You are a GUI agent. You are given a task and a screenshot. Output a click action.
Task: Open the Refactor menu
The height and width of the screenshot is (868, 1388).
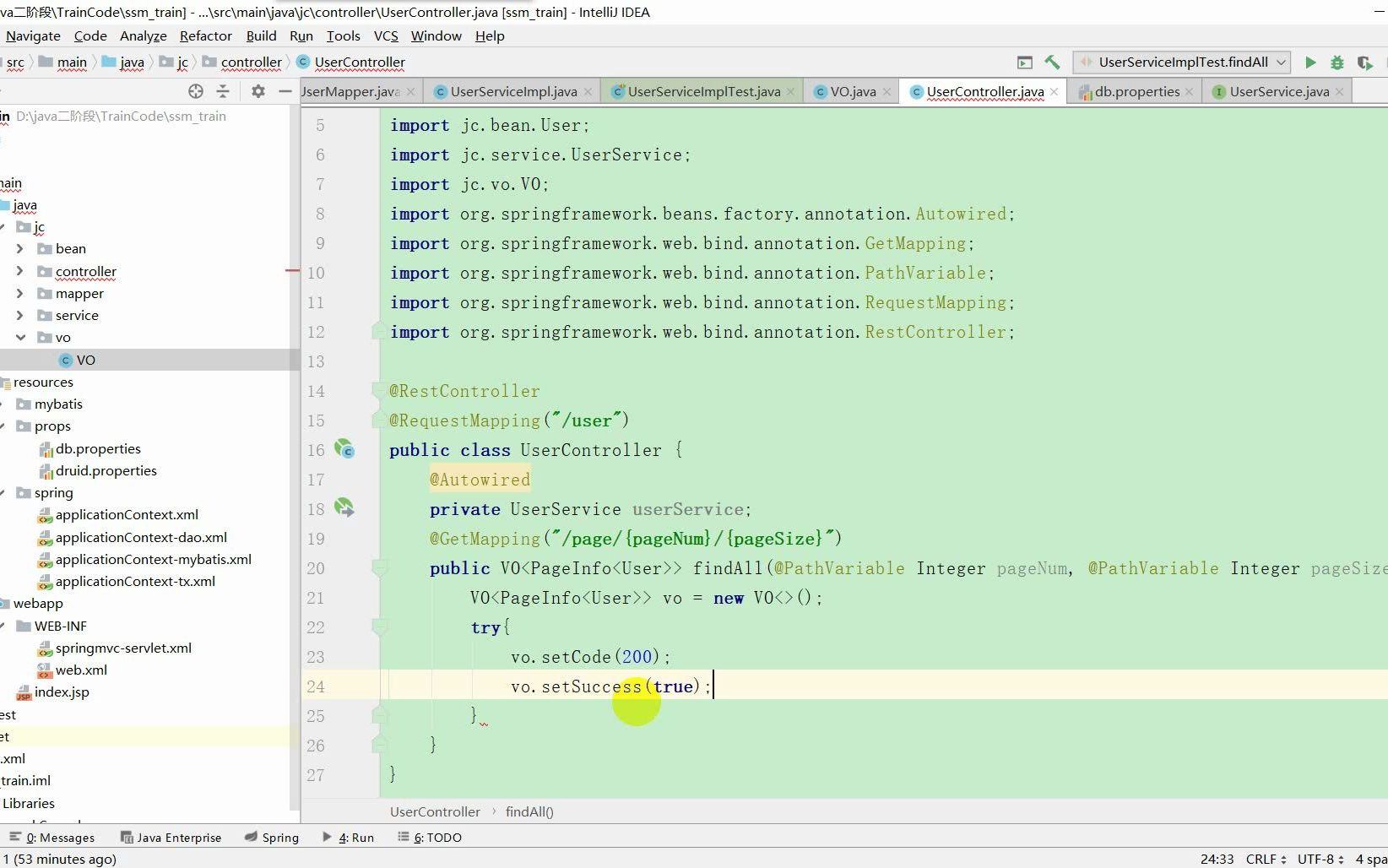click(205, 35)
